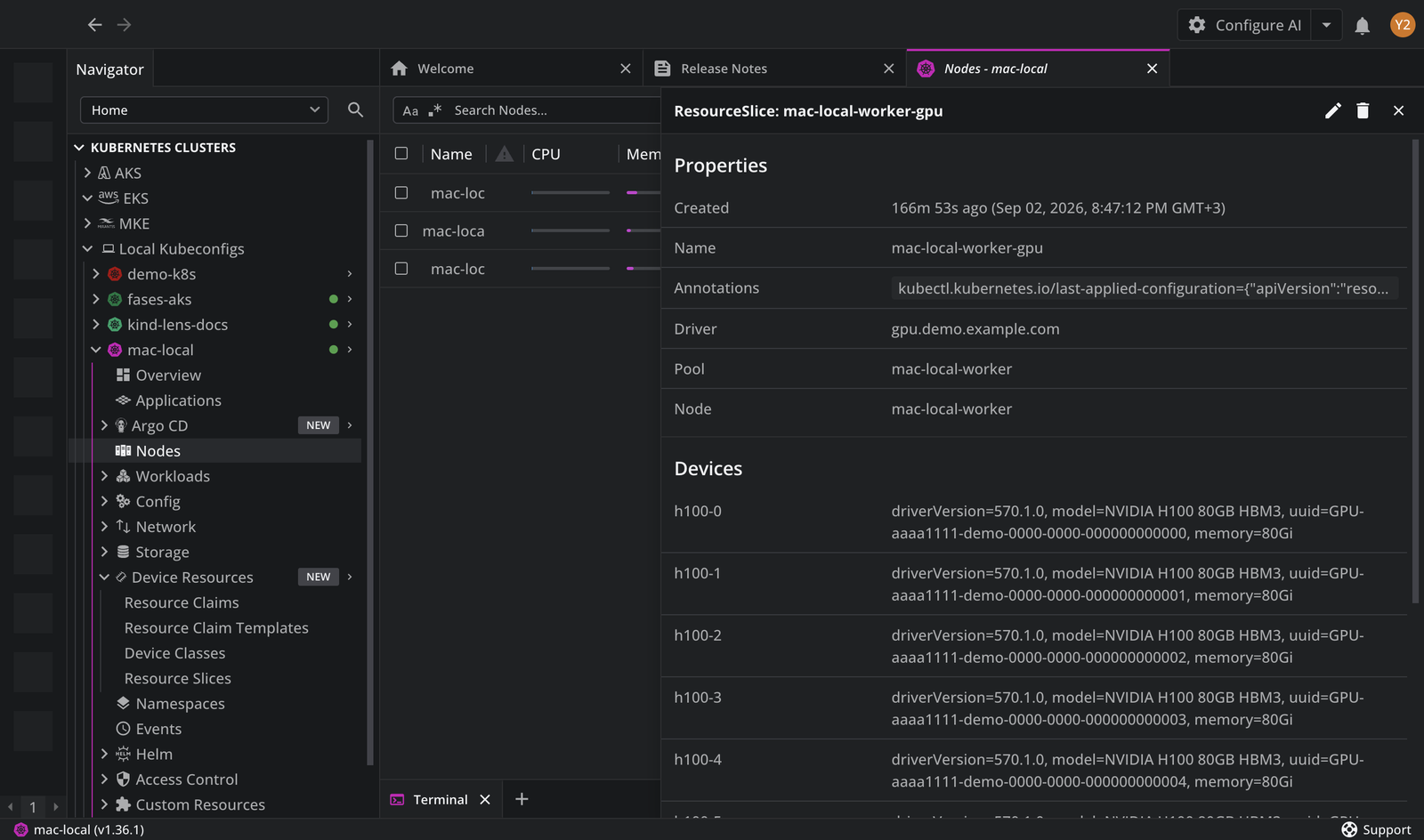Expand the Workloads section
The width and height of the screenshot is (1424, 840).
click(x=104, y=476)
